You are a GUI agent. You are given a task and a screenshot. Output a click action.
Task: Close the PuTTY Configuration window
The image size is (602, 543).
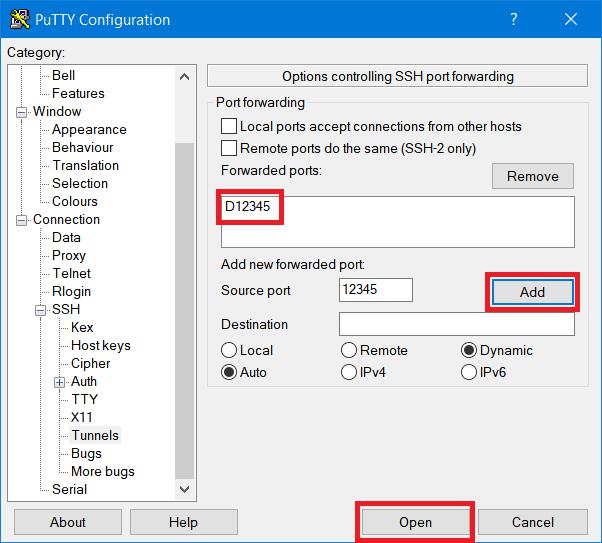571,19
